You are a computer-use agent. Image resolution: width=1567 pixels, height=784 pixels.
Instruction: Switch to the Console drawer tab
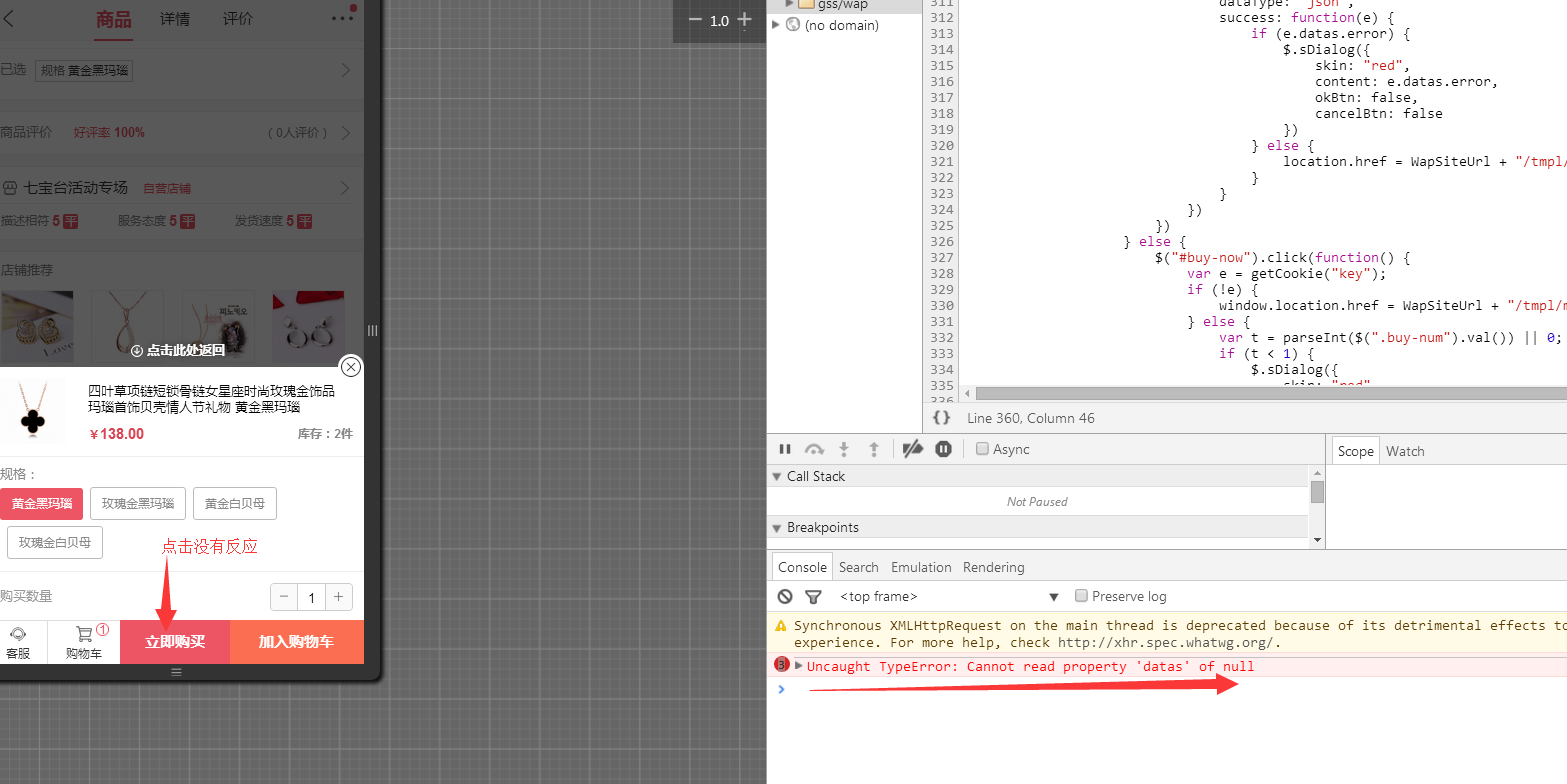click(802, 567)
